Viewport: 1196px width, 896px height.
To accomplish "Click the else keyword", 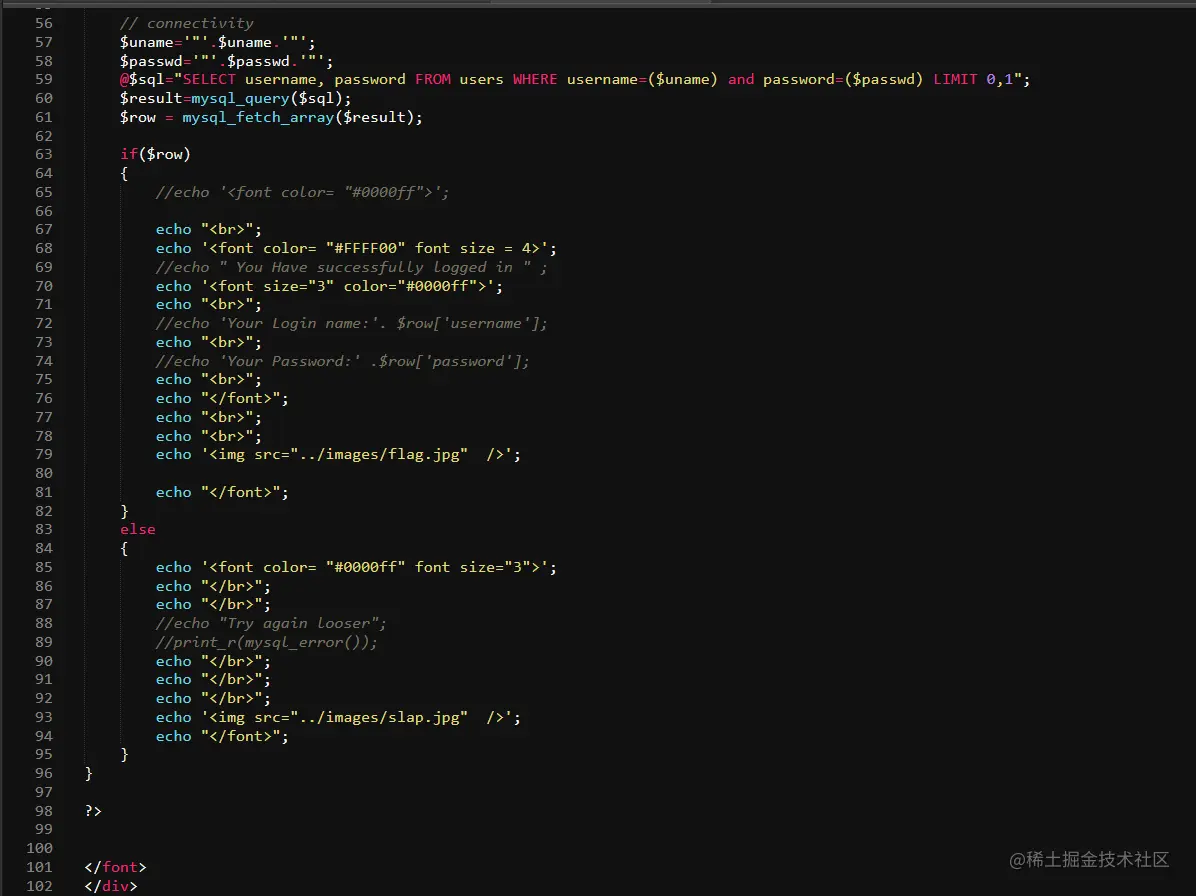I will [137, 530].
